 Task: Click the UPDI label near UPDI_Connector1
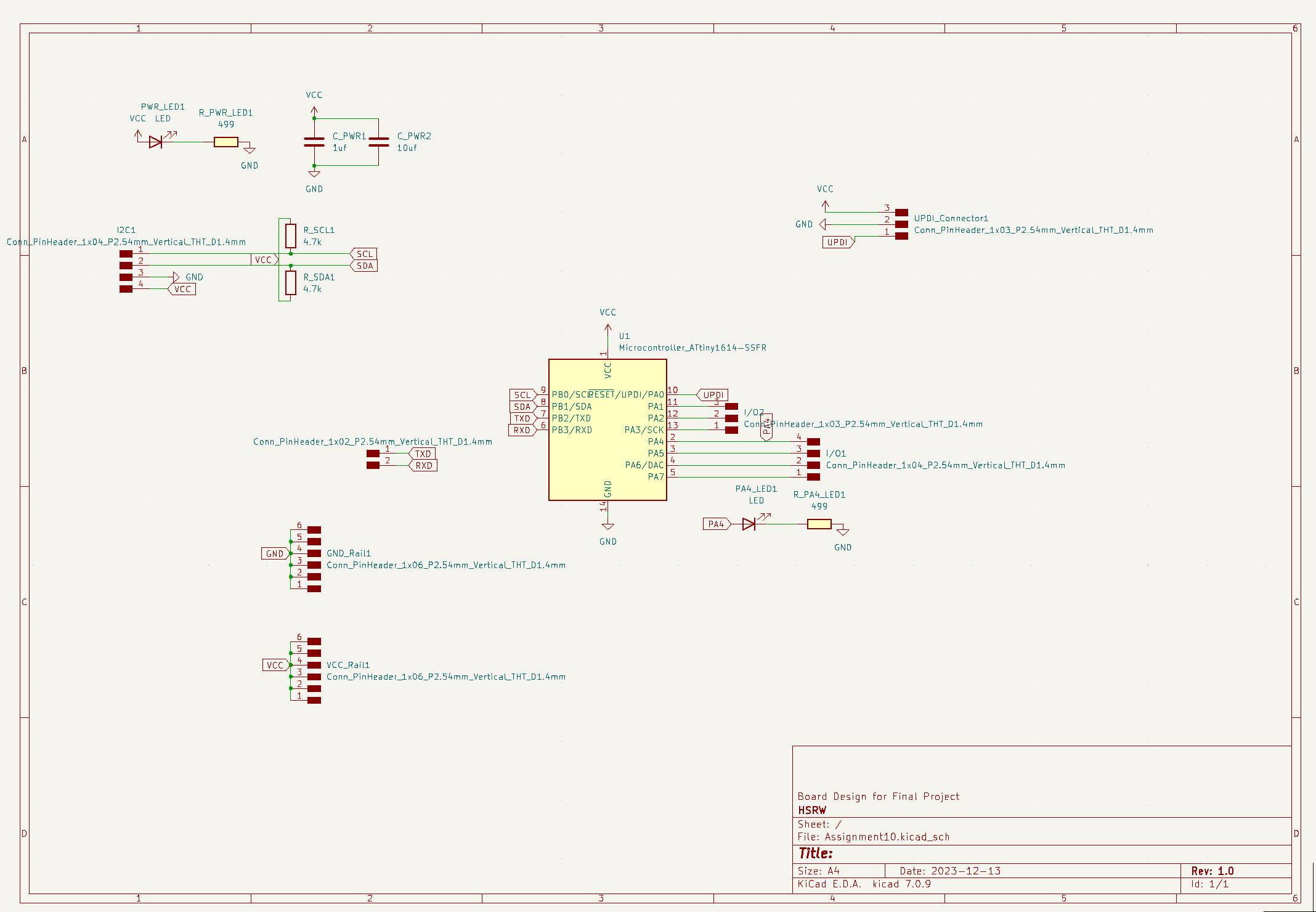(x=839, y=242)
